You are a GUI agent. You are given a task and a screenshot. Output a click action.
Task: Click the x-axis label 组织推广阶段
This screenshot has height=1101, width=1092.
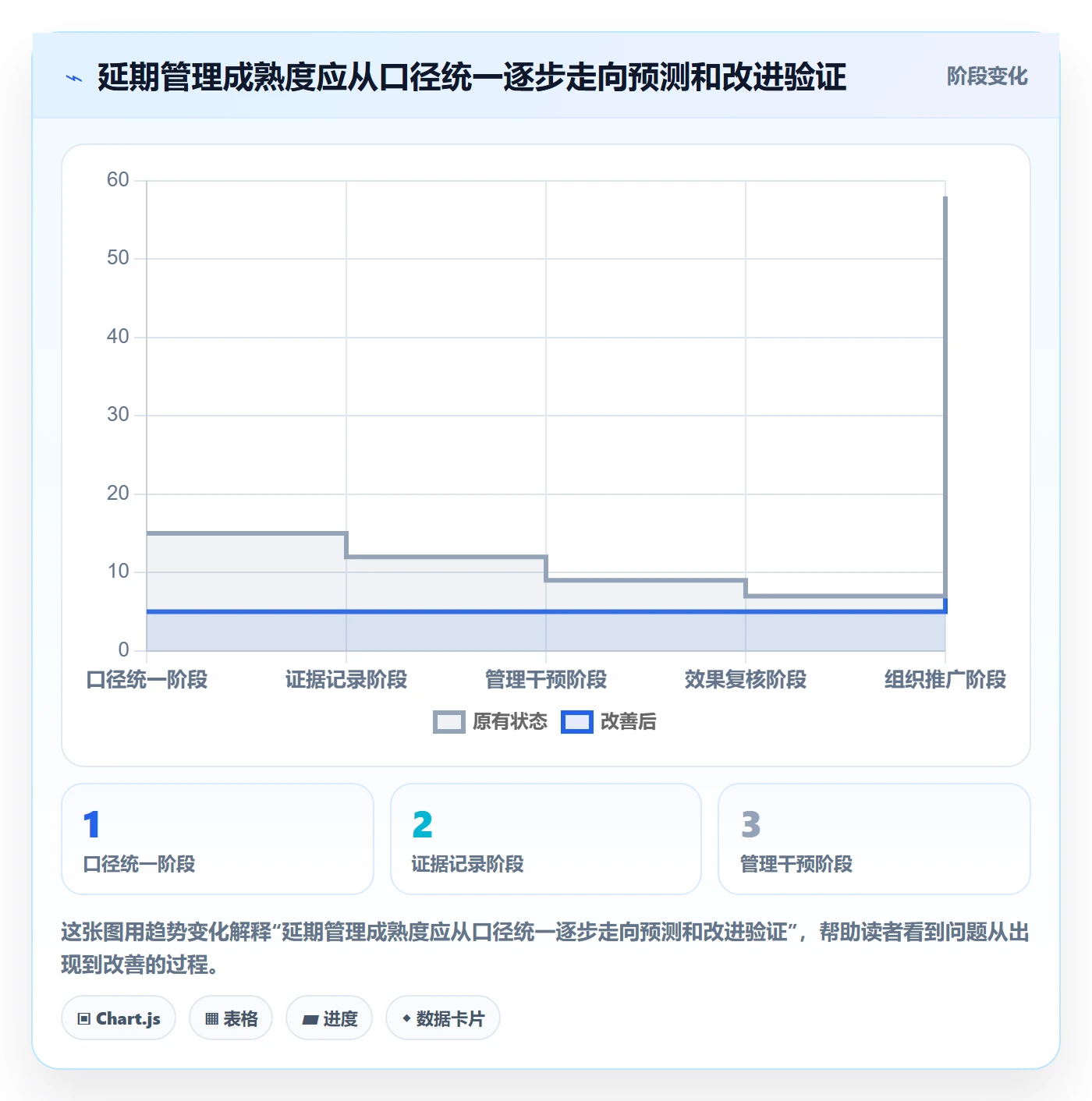[945, 680]
